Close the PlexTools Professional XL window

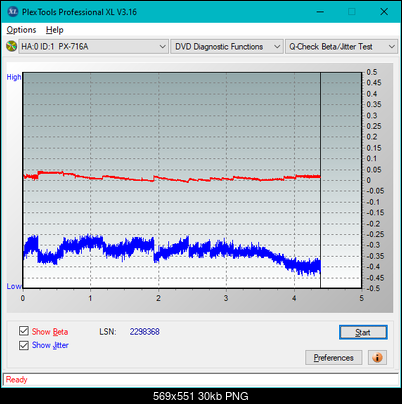click(x=384, y=12)
